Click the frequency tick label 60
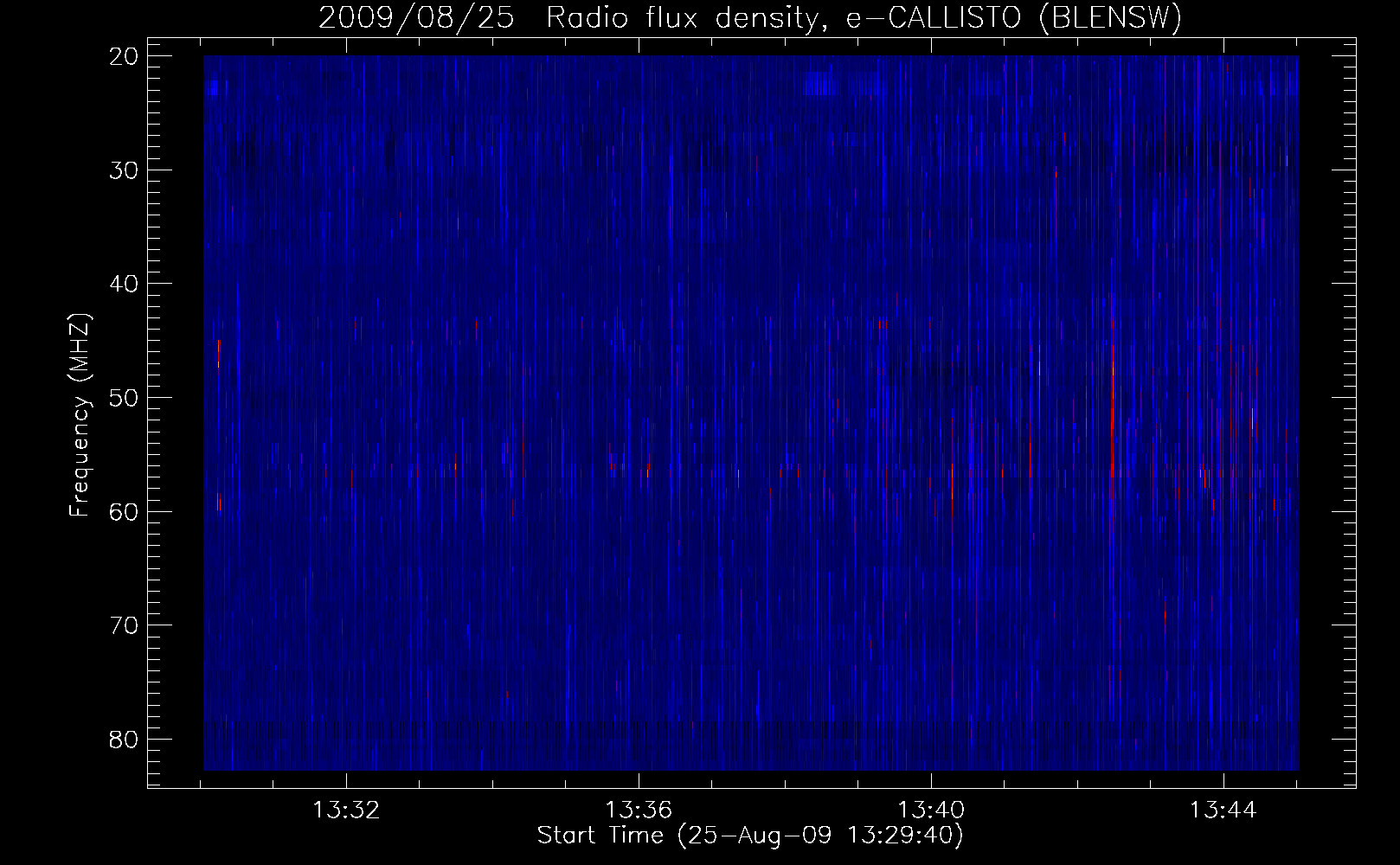1400x865 pixels. click(x=124, y=511)
